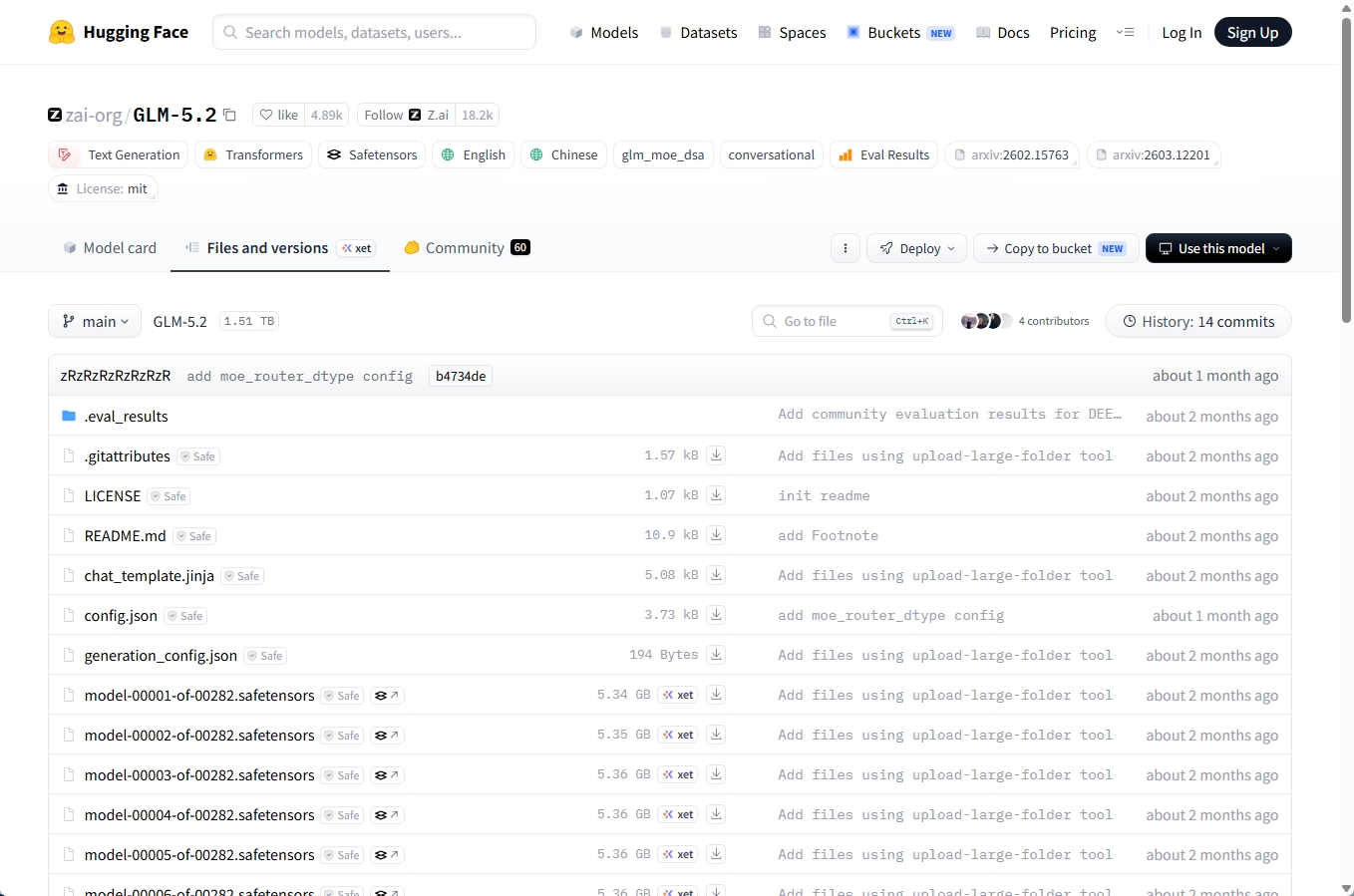This screenshot has width=1354, height=896.
Task: Download model-00001-of-00282.safetensors
Action: (x=716, y=695)
